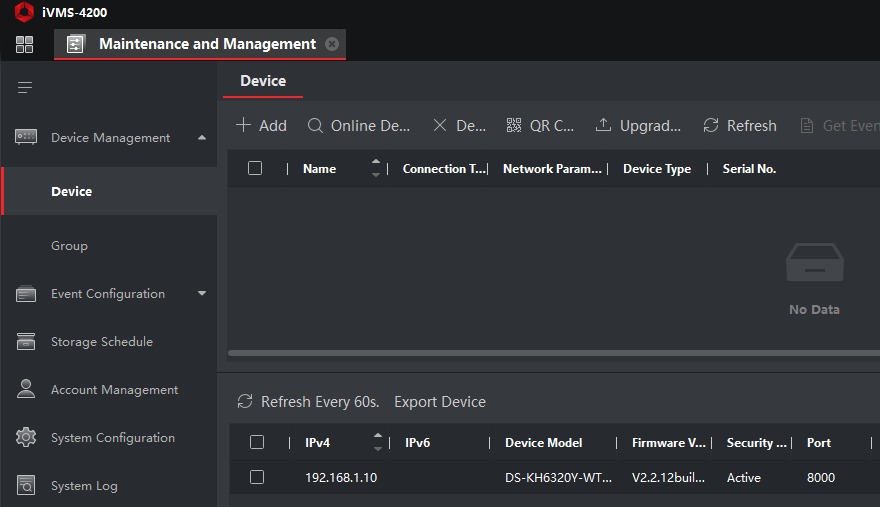This screenshot has height=507, width=880.
Task: Tick the select-all checkbox in online device header
Action: [x=257, y=442]
